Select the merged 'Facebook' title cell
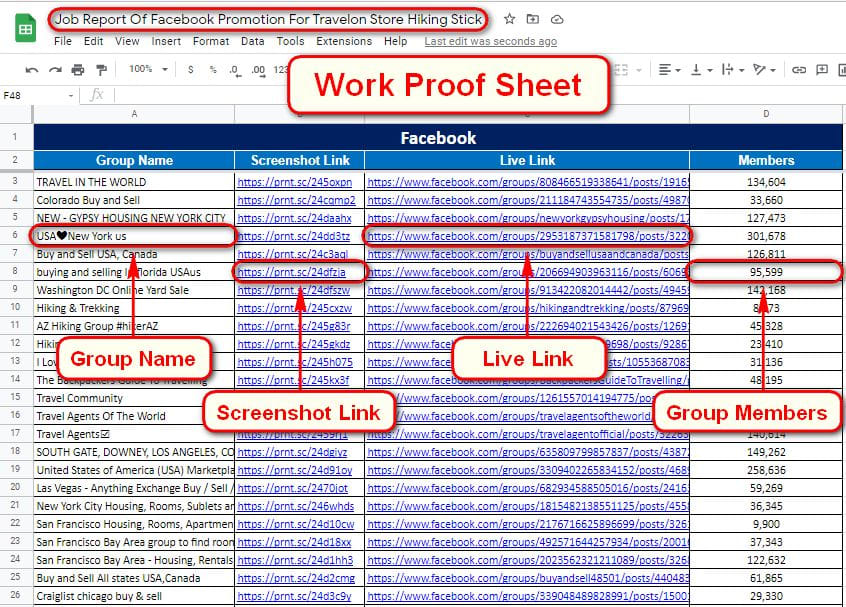This screenshot has width=846, height=607. [x=438, y=138]
